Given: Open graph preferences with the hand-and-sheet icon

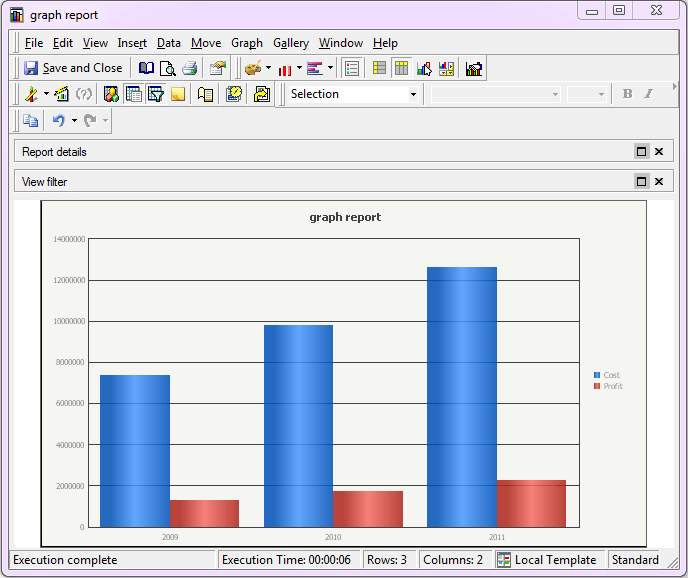Looking at the screenshot, I should (x=218, y=68).
